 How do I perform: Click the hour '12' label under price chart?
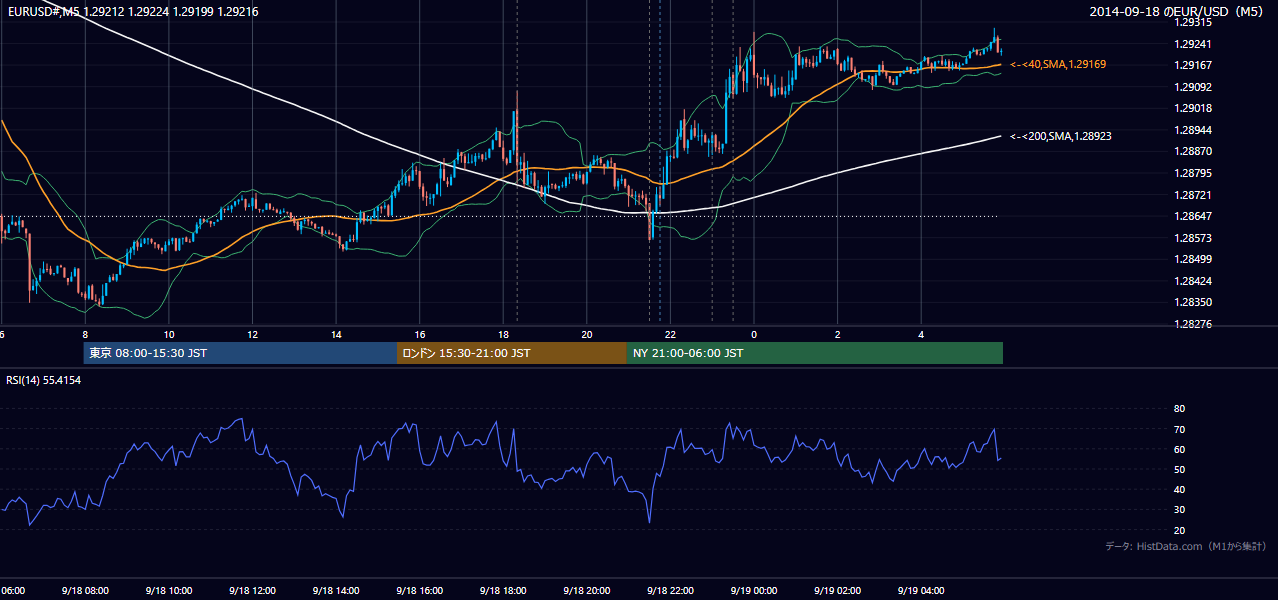point(253,334)
